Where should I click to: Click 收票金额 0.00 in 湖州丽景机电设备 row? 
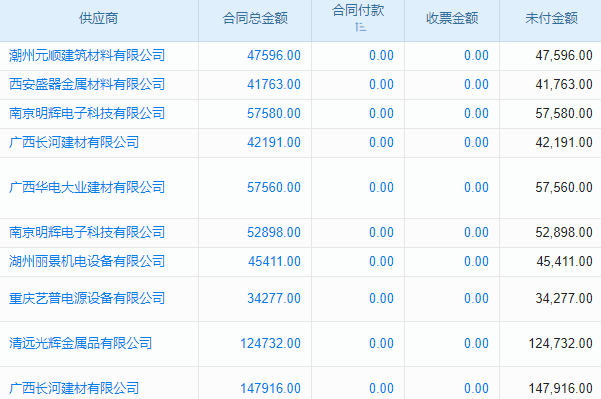(476, 261)
